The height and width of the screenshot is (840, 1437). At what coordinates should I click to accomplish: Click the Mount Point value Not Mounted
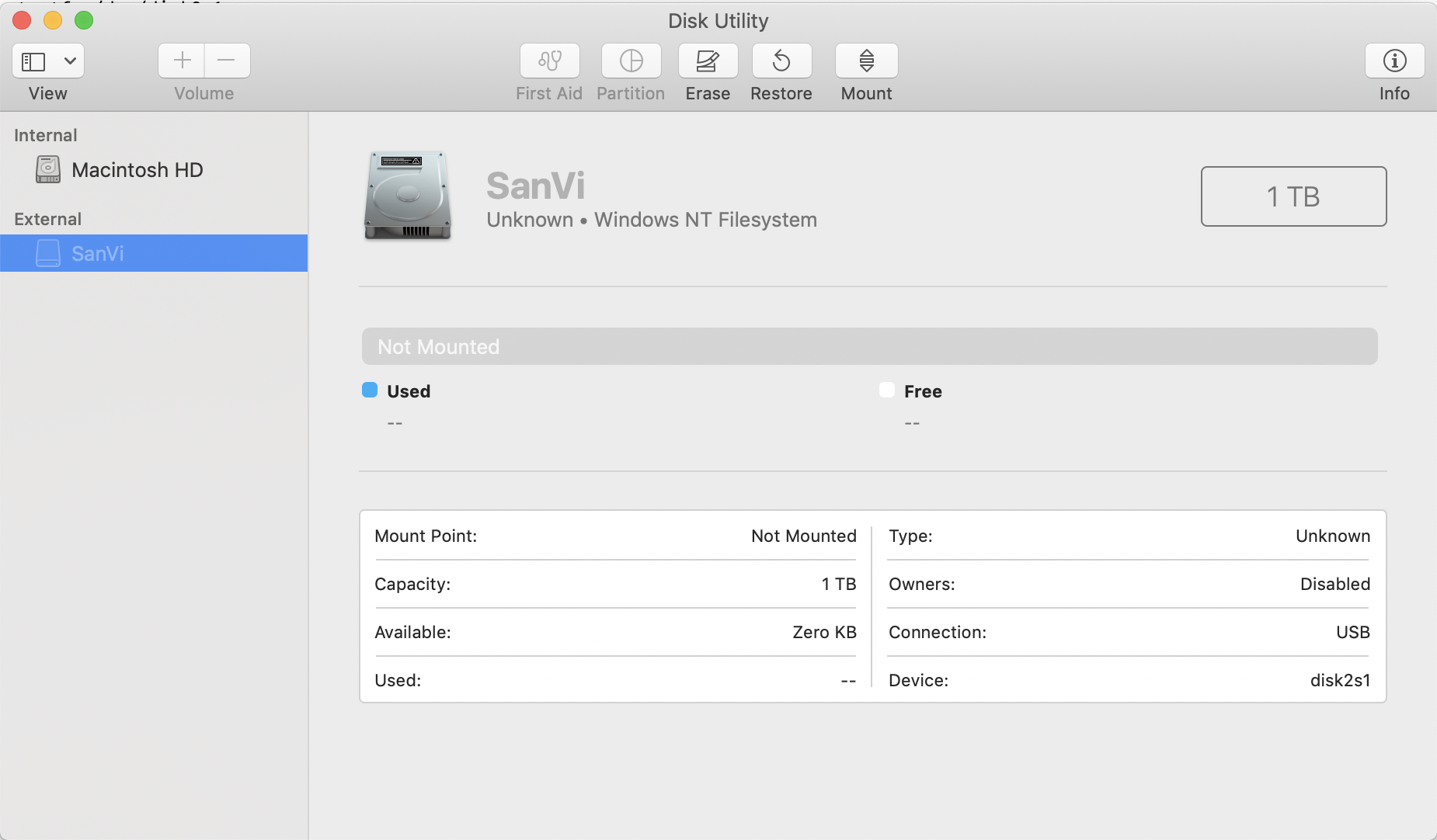(x=803, y=536)
